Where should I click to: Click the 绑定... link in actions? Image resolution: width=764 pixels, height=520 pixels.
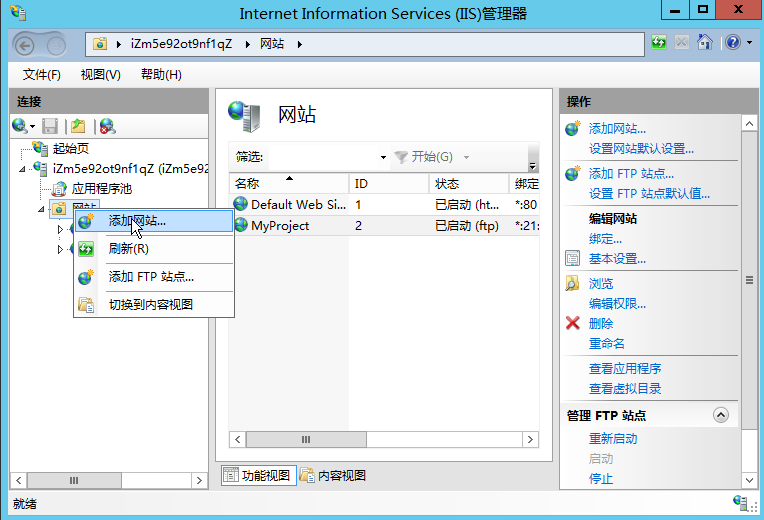point(605,239)
